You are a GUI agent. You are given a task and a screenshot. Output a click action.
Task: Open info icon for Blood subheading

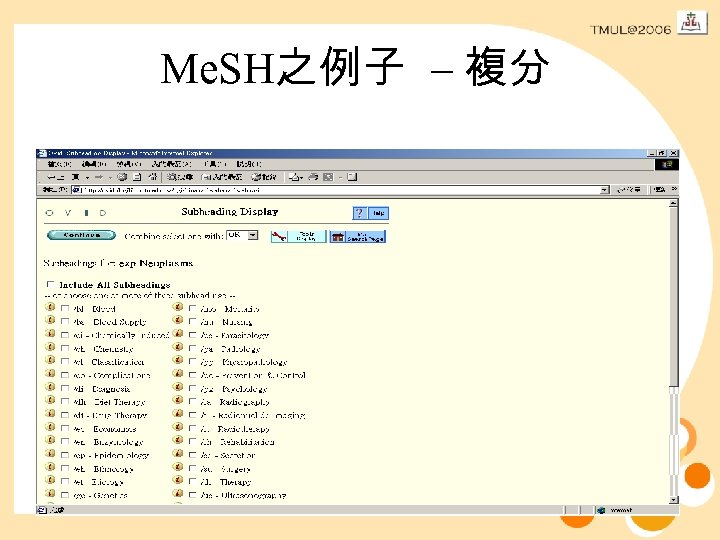tap(50, 307)
